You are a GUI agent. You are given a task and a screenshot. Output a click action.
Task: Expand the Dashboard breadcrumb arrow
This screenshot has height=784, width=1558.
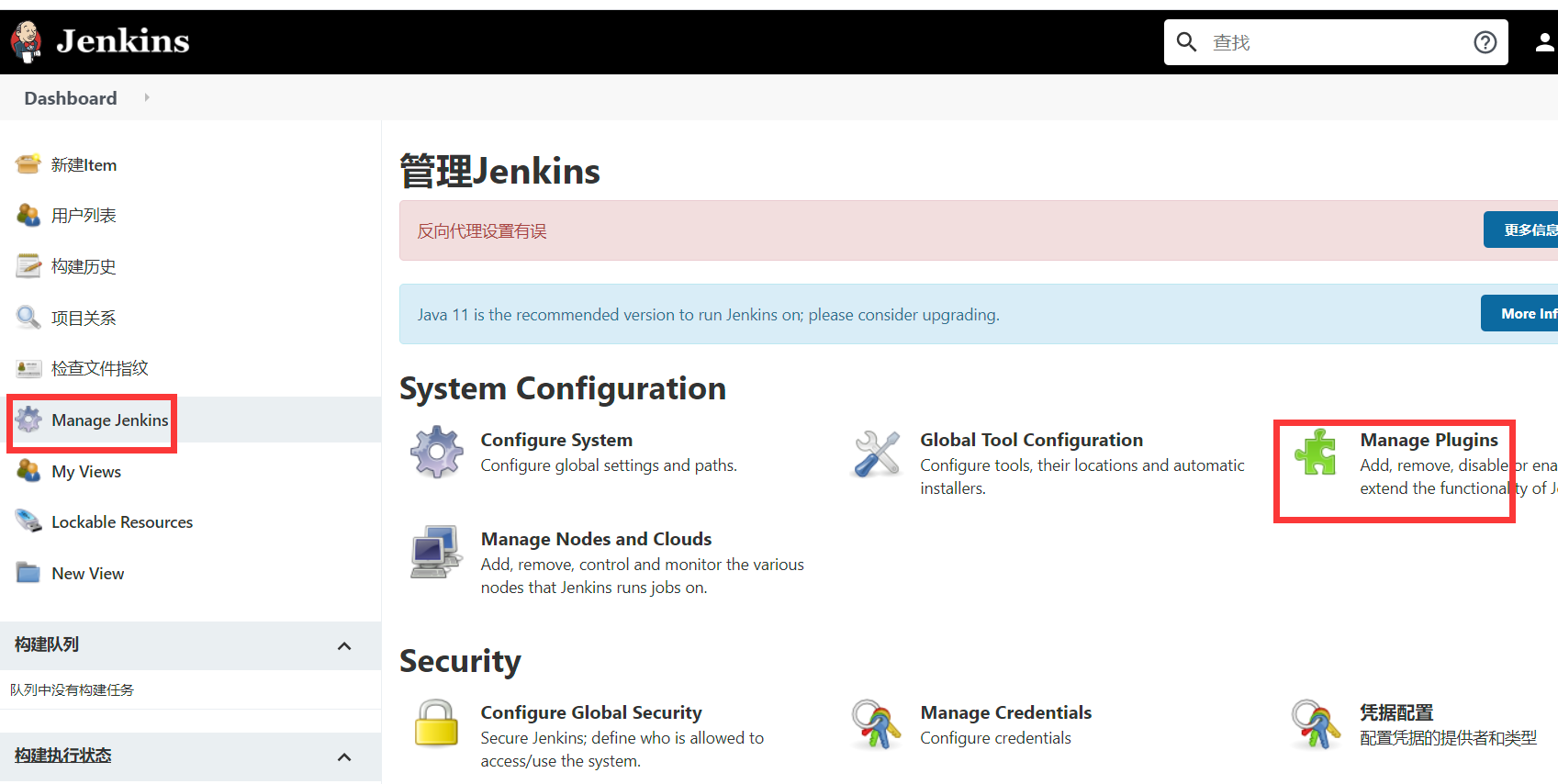147,97
